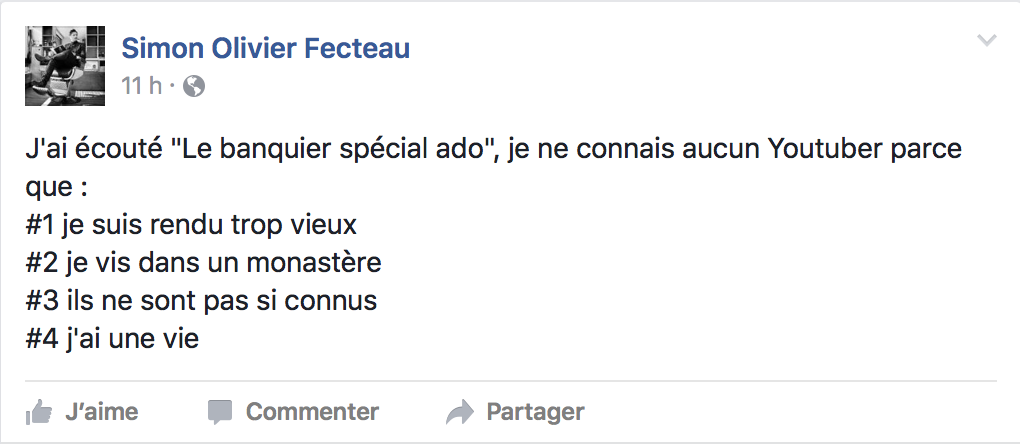Click the line "#1 je suis rendu trop vieux"
This screenshot has height=444, width=1020.
191,226
